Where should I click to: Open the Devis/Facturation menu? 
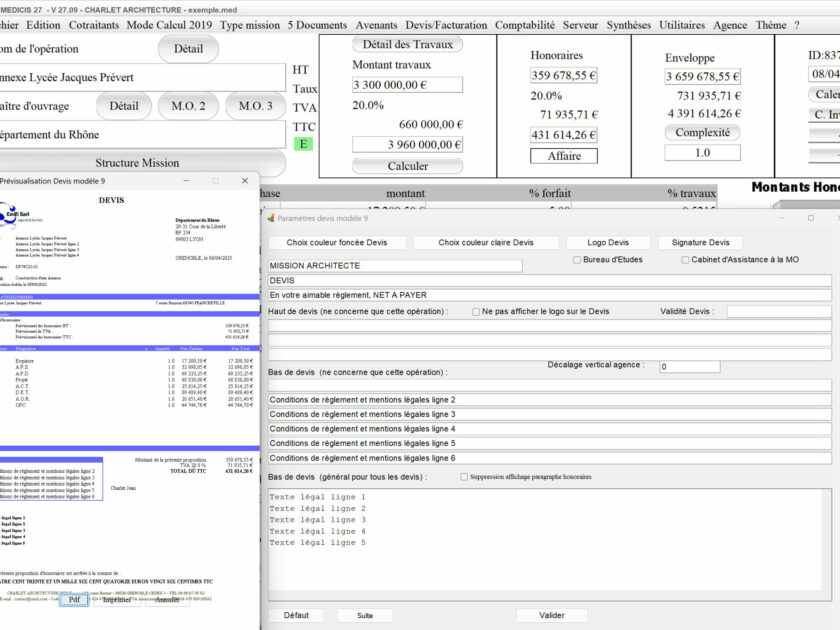point(446,25)
